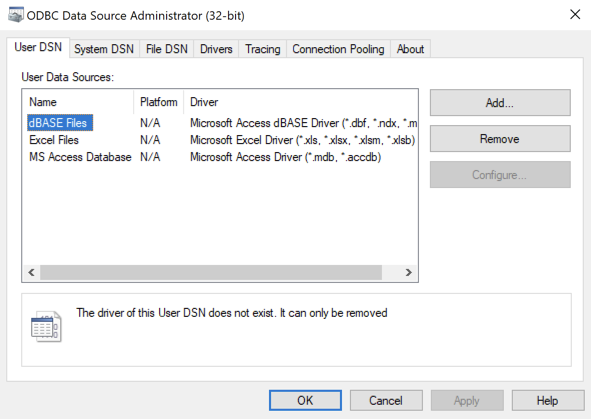
Task: Show the About tab
Action: [410, 49]
